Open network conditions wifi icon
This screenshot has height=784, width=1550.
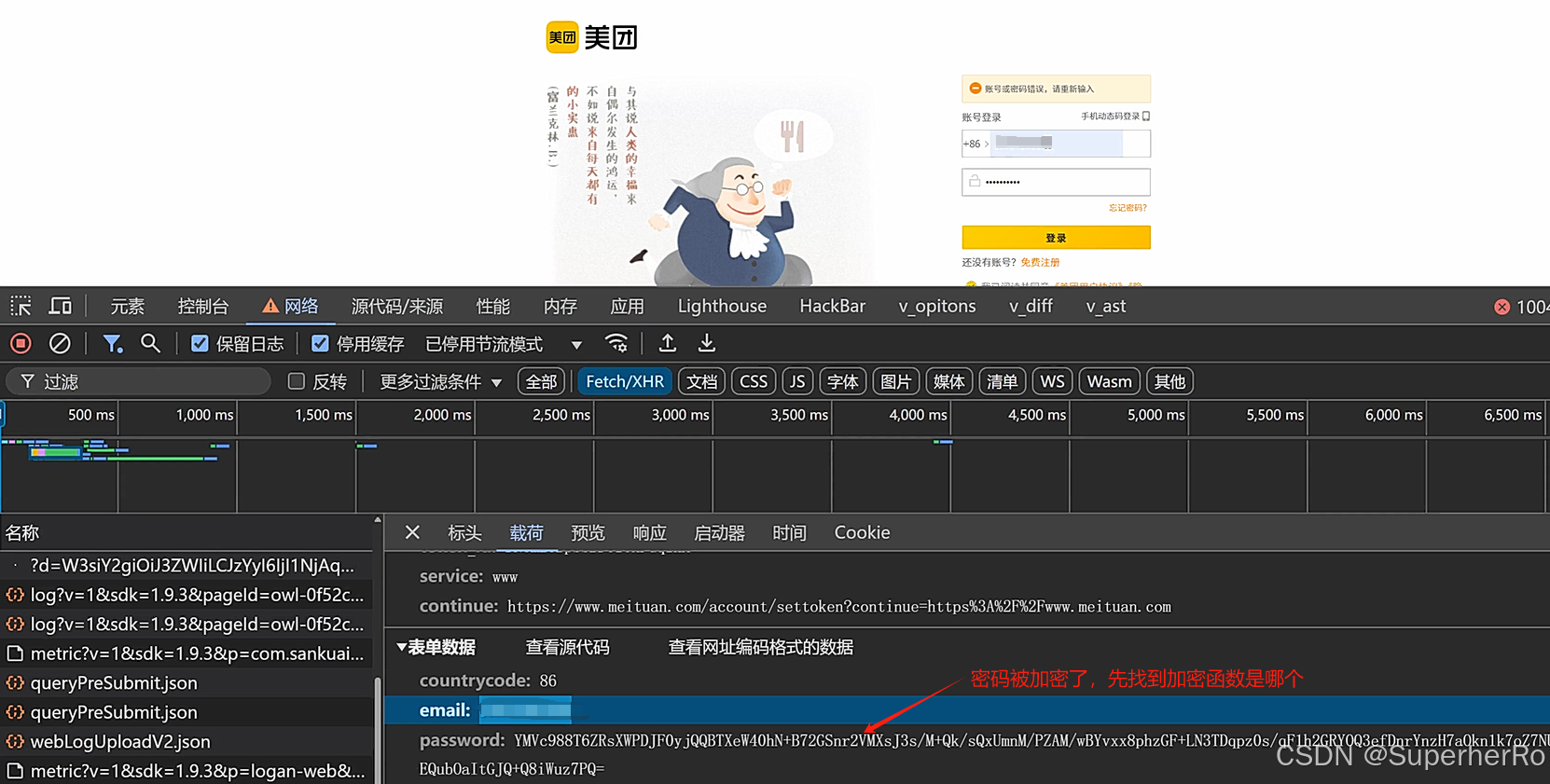pos(616,344)
